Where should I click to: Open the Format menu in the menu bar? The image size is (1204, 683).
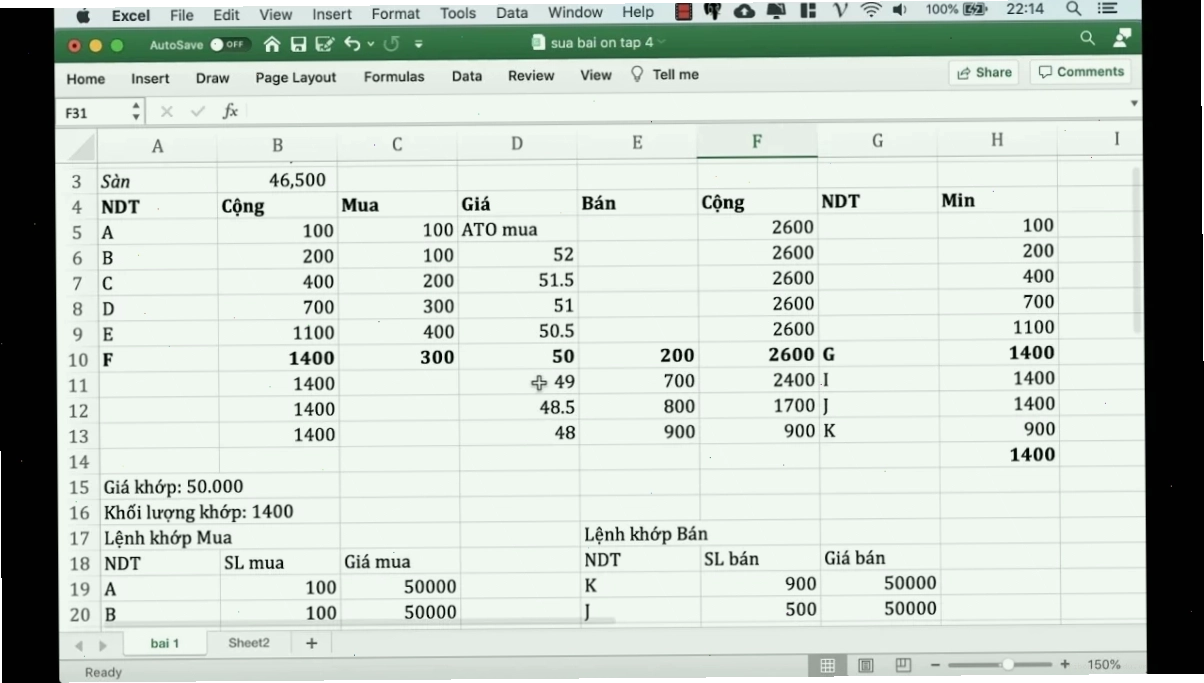point(394,14)
